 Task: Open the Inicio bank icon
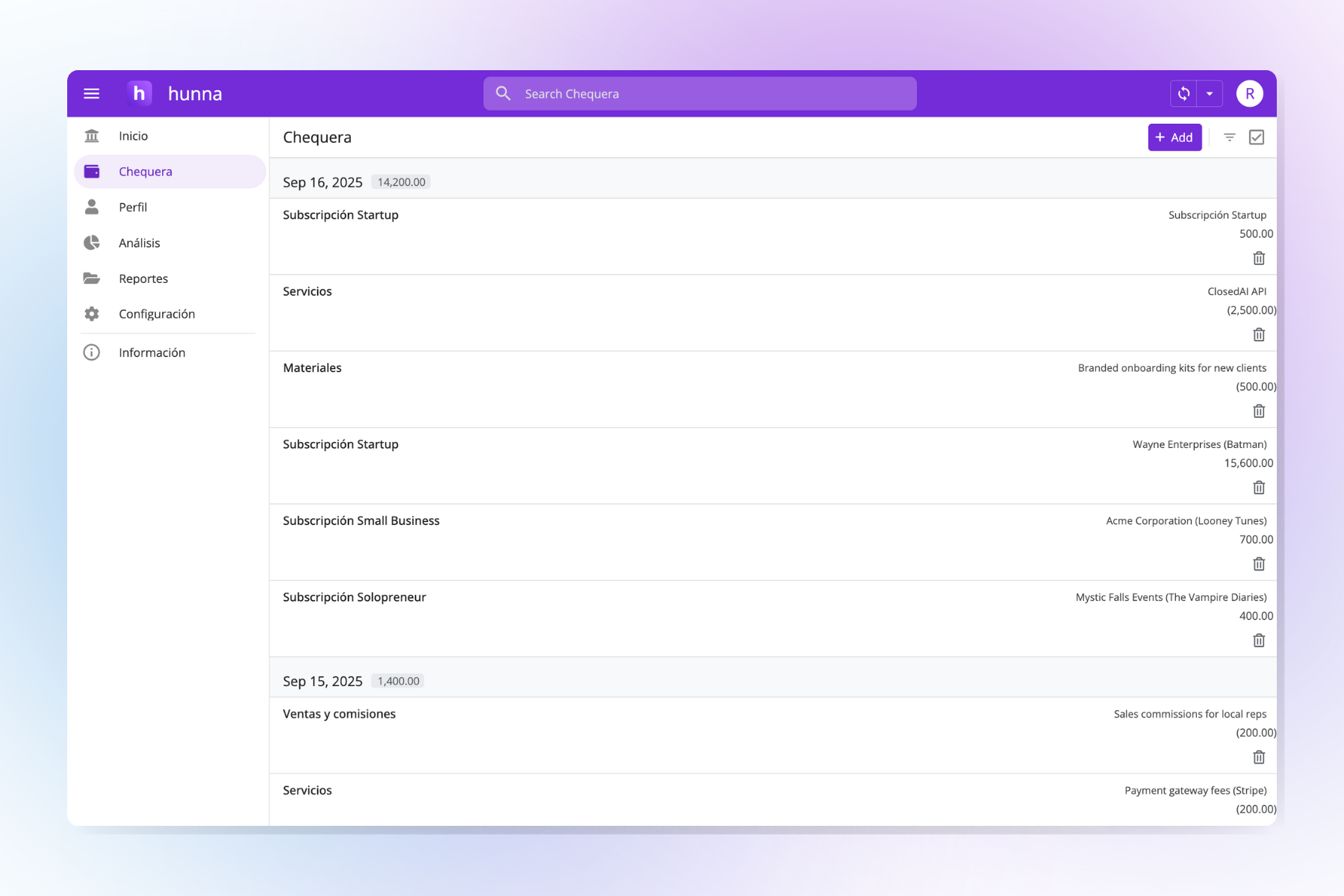(91, 135)
